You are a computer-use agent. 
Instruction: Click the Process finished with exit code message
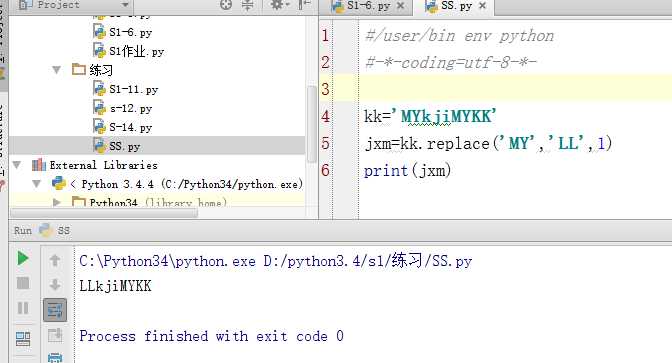(x=211, y=336)
